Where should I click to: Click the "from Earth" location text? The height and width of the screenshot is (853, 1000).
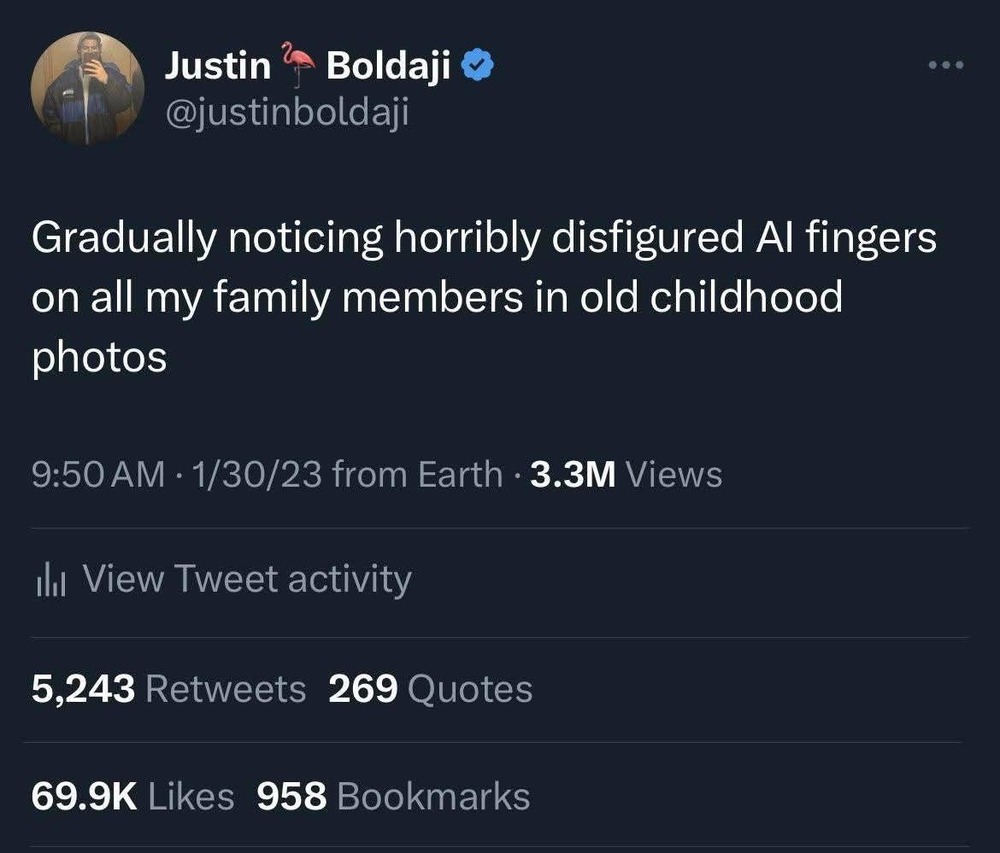[417, 474]
